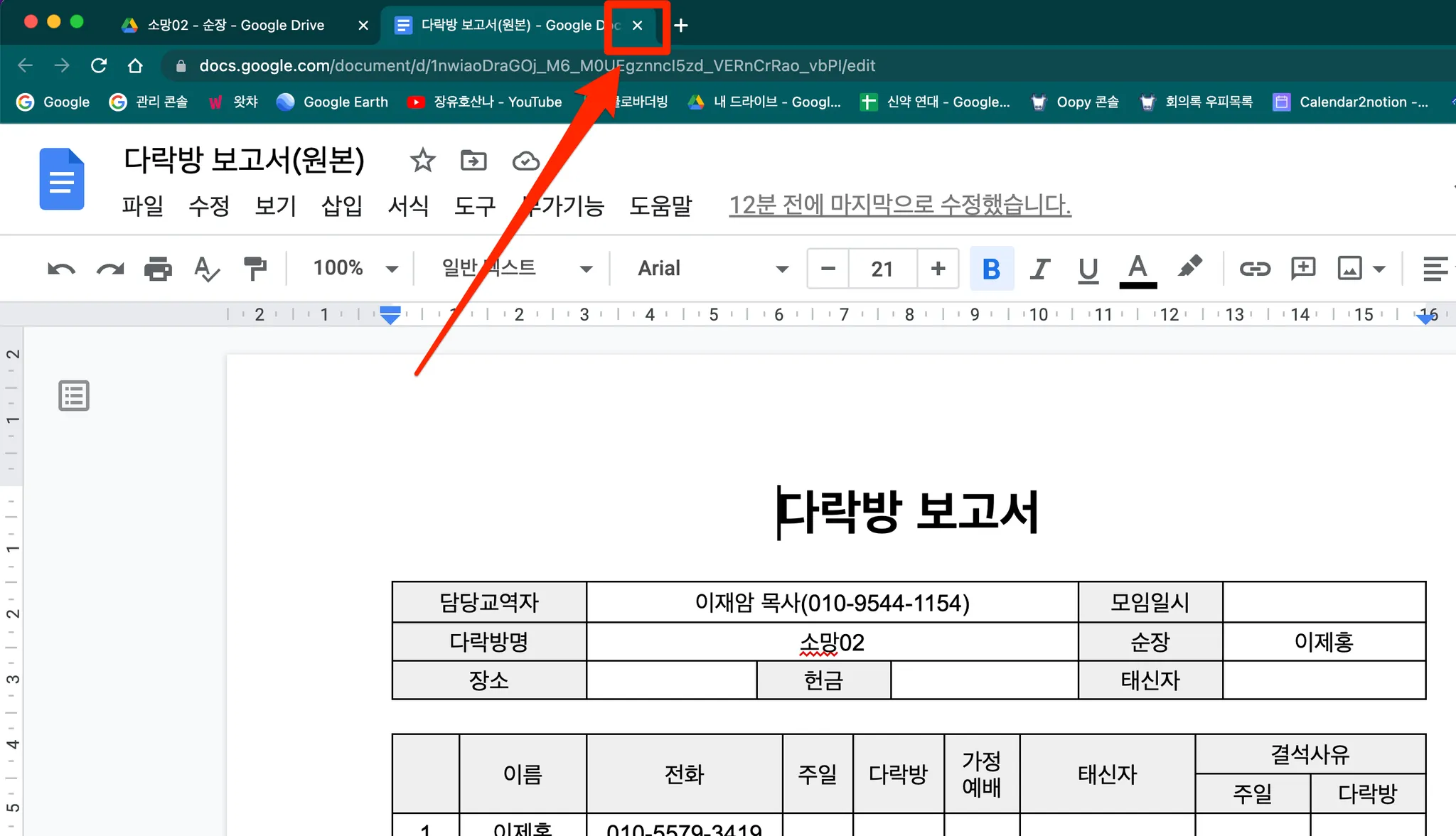Screen dimensions: 1456x836
Task: Toggle Italic formatting button
Action: pyautogui.click(x=1039, y=269)
